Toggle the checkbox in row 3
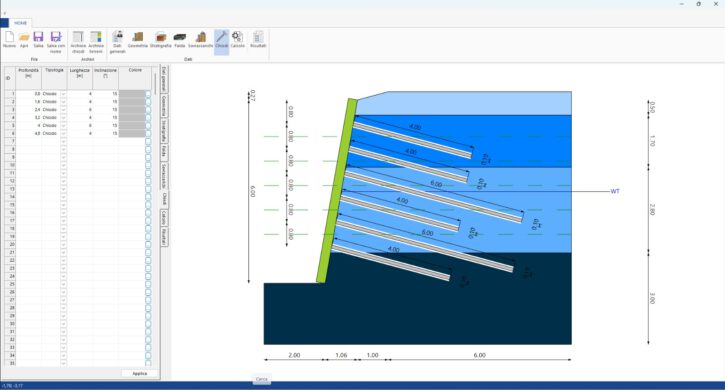Viewport: 725px width, 390px height. 148,110
